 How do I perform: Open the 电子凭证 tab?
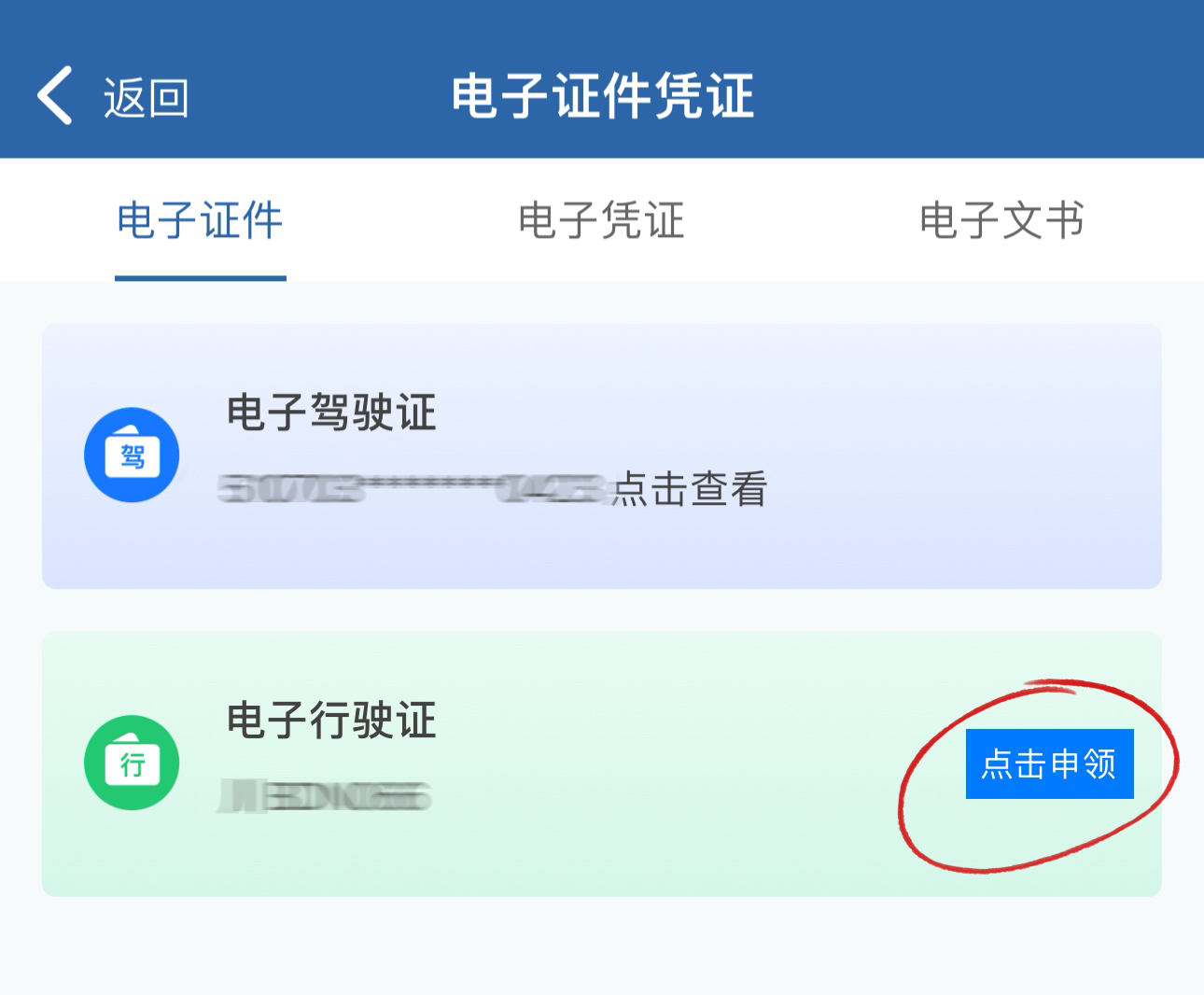click(601, 221)
